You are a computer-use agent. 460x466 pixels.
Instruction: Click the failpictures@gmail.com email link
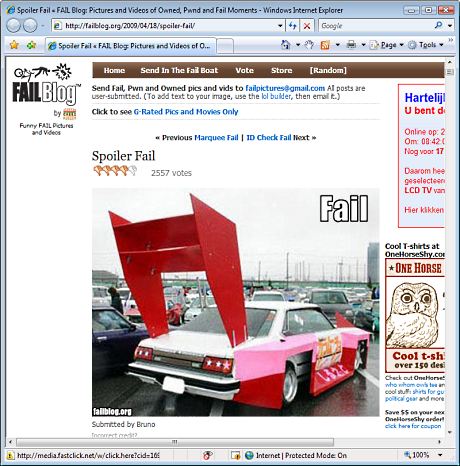285,88
